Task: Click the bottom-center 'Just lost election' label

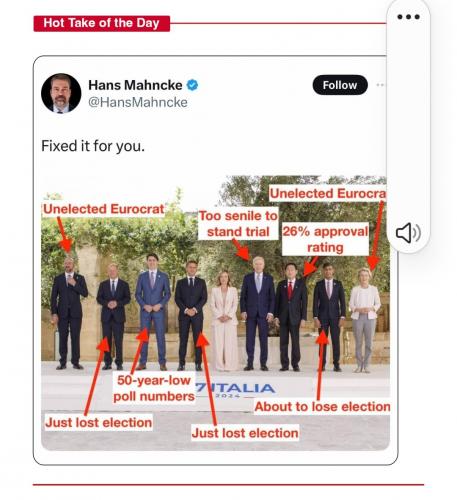Action: pyautogui.click(x=245, y=433)
